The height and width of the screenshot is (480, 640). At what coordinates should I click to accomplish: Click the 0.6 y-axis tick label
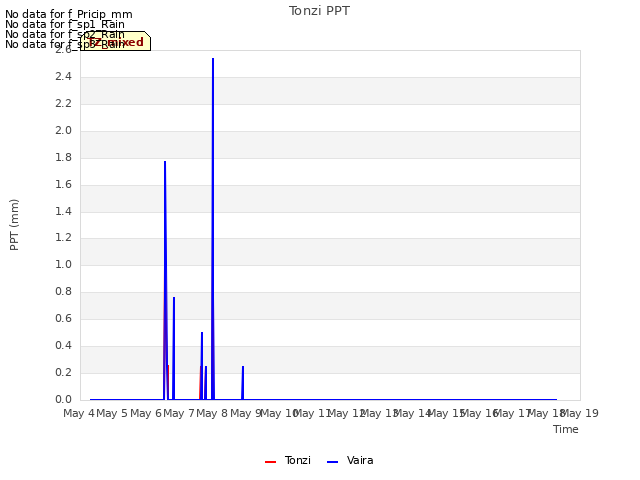[63, 318]
